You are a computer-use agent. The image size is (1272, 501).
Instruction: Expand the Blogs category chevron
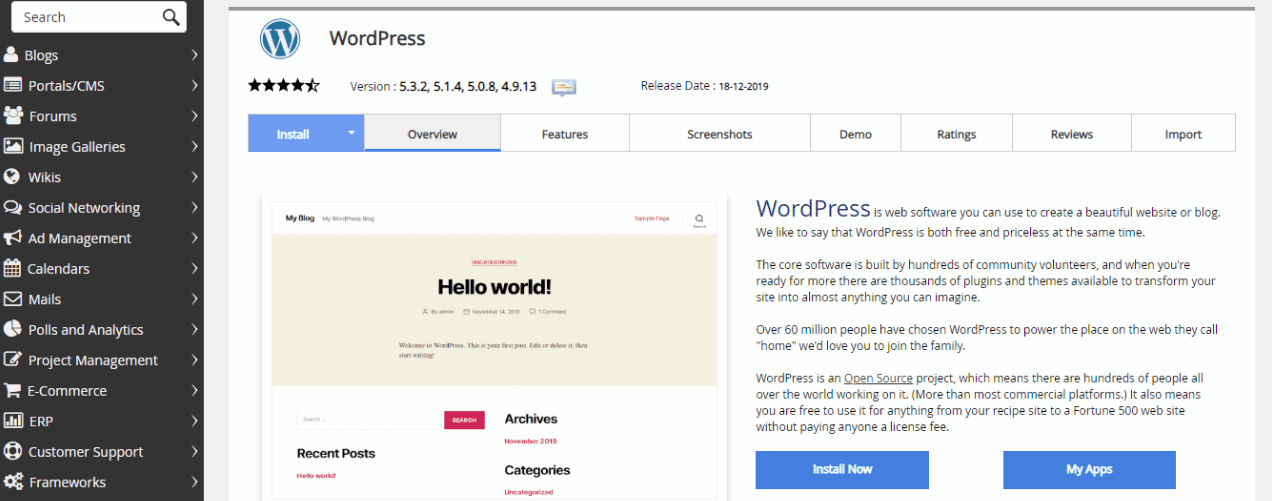click(195, 55)
